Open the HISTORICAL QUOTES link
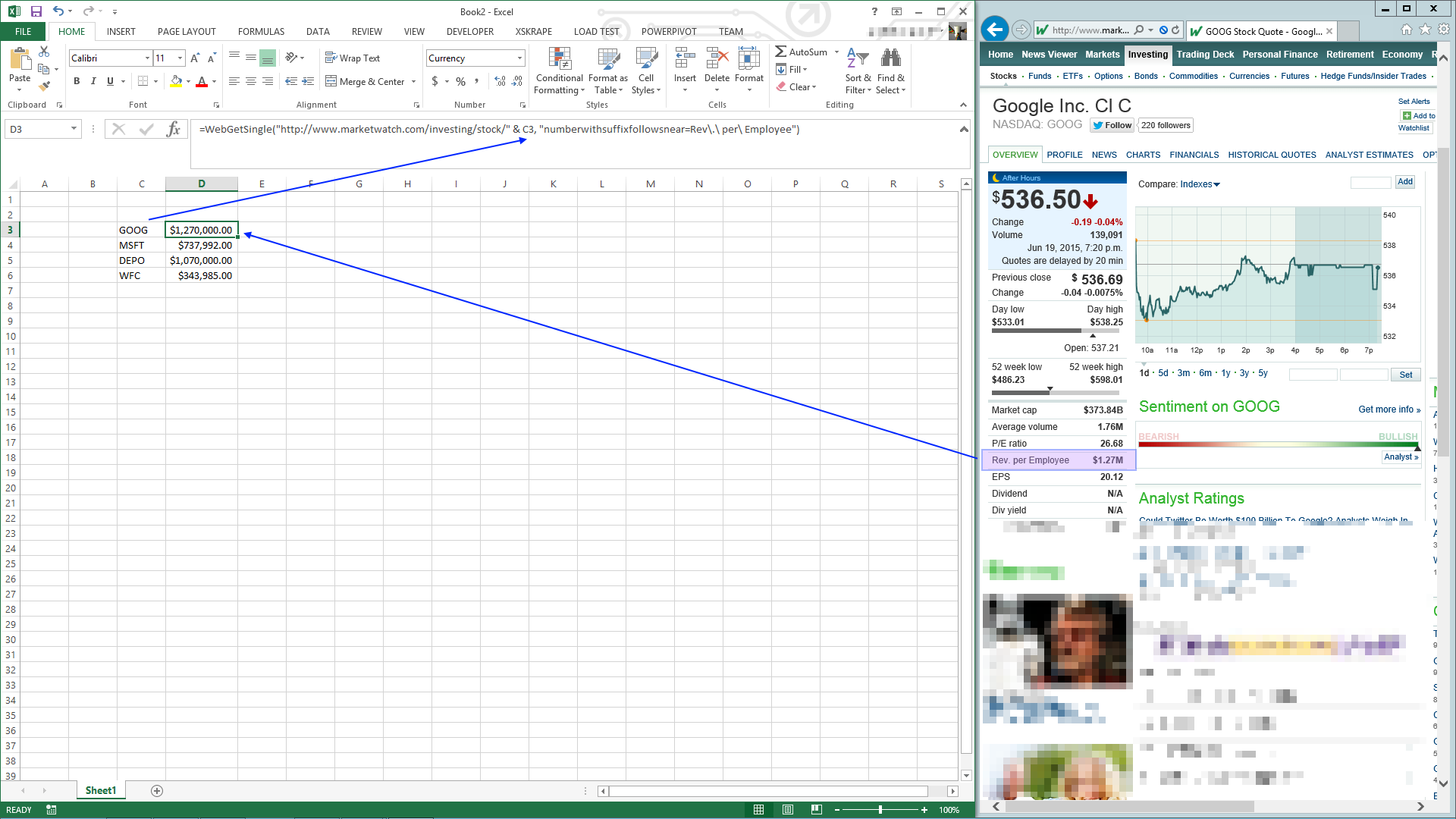The height and width of the screenshot is (819, 1456). pyautogui.click(x=1272, y=155)
